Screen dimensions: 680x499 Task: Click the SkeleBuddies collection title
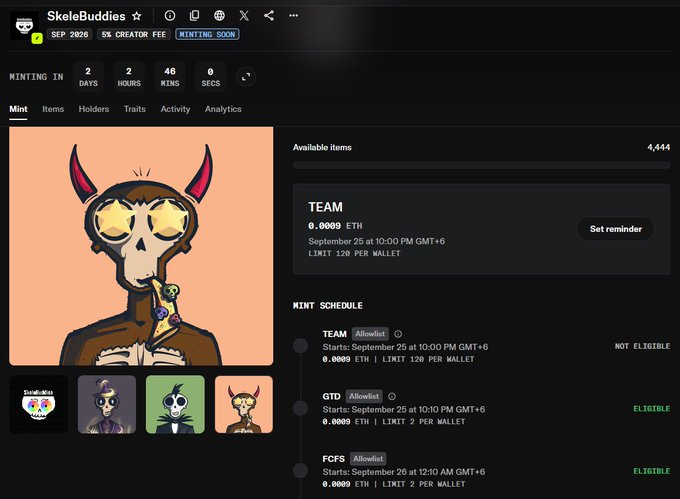[x=86, y=16]
